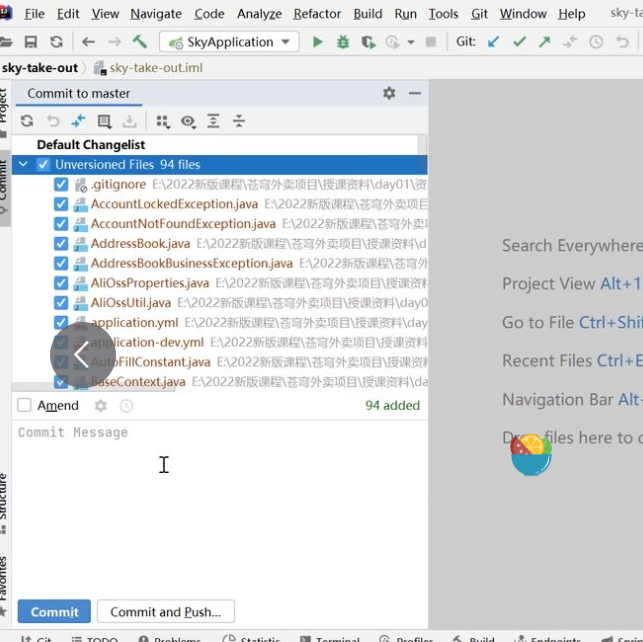This screenshot has height=642, width=643.
Task: Click the Save All toolbar icon
Action: point(31,42)
